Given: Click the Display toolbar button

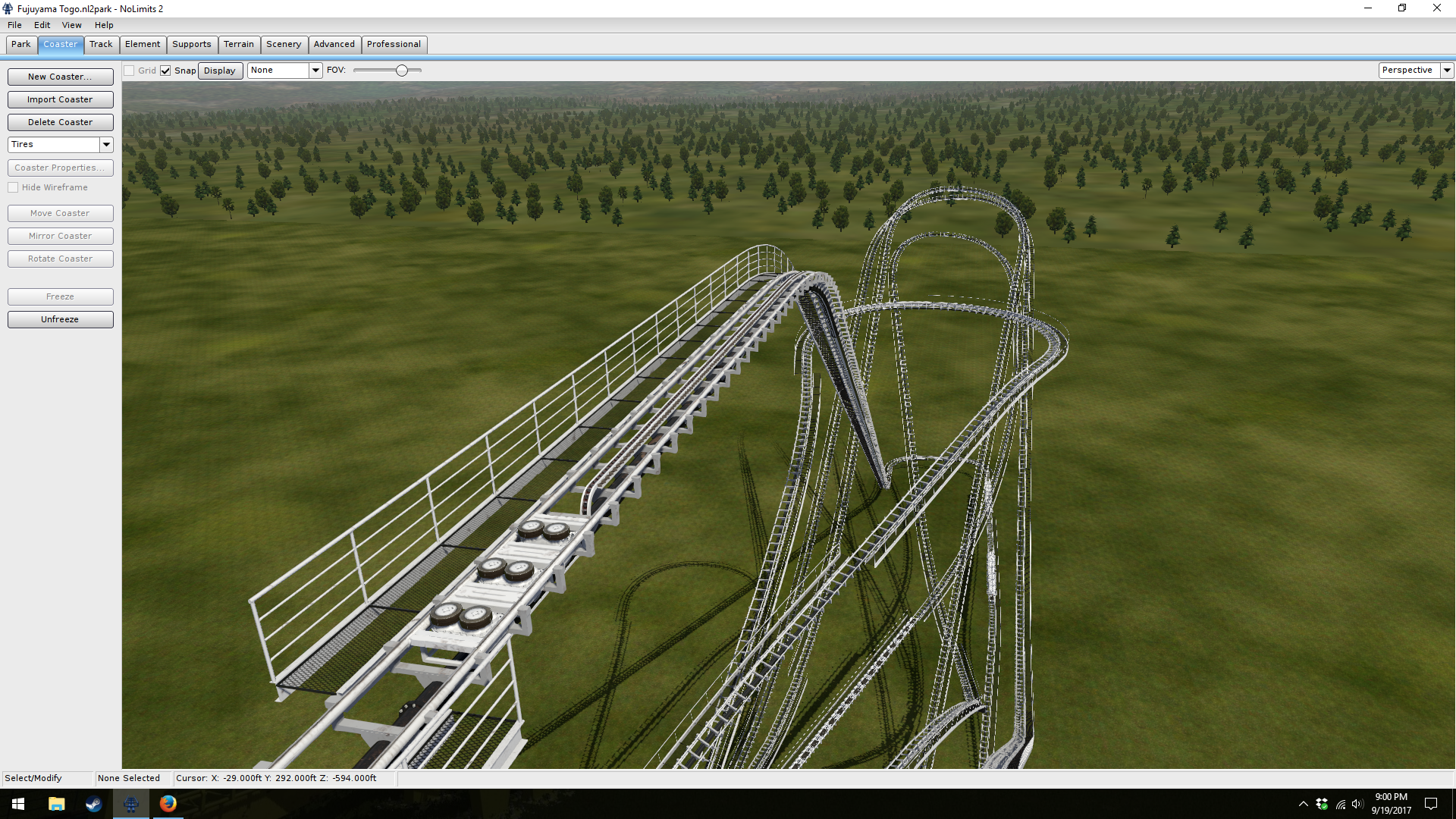Looking at the screenshot, I should click(220, 71).
